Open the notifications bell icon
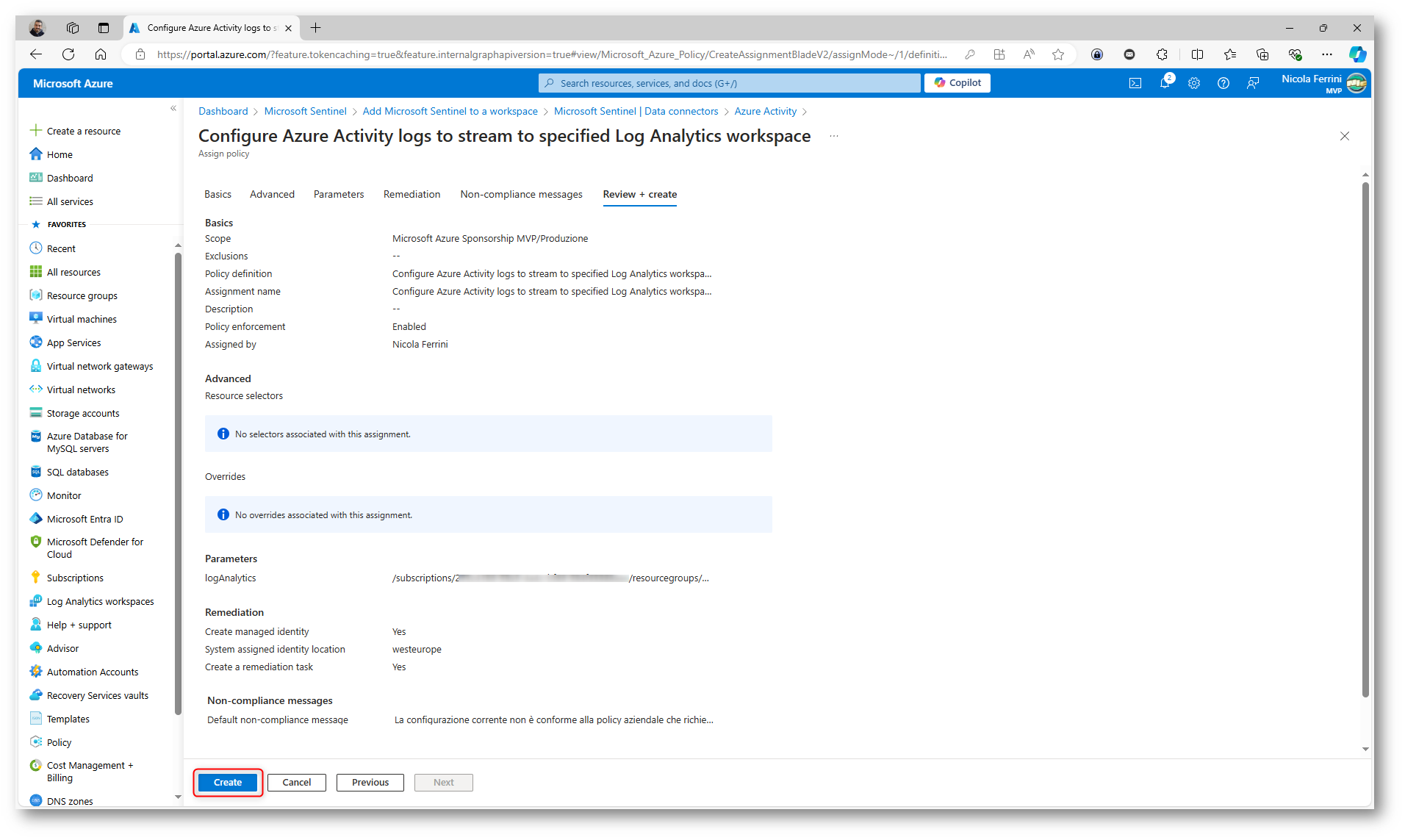Screen dimensions: 1405x840 pos(1165,83)
